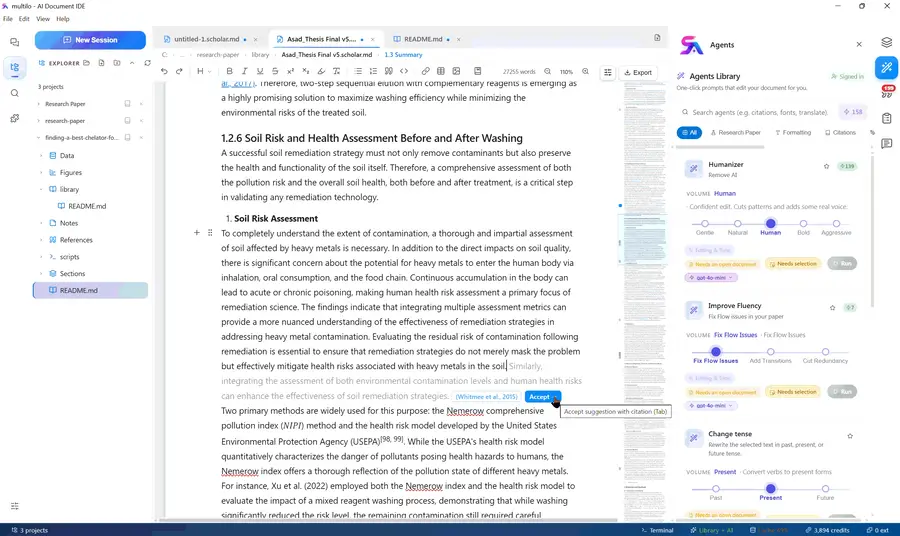Viewport: 900px width, 536px height.
Task: Insert a table icon
Action: point(441,71)
